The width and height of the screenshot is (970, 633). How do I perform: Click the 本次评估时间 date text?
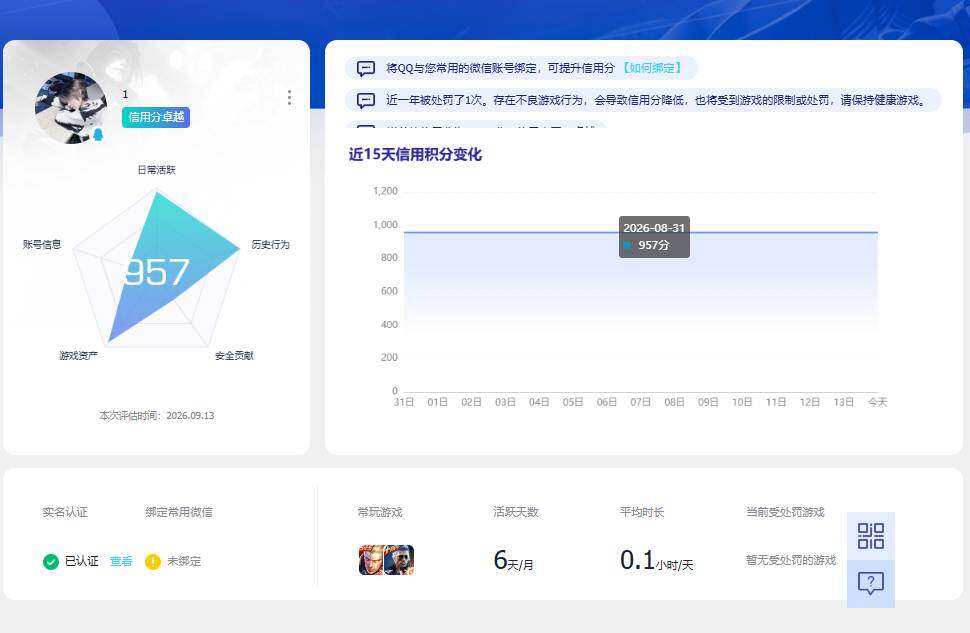click(x=157, y=416)
